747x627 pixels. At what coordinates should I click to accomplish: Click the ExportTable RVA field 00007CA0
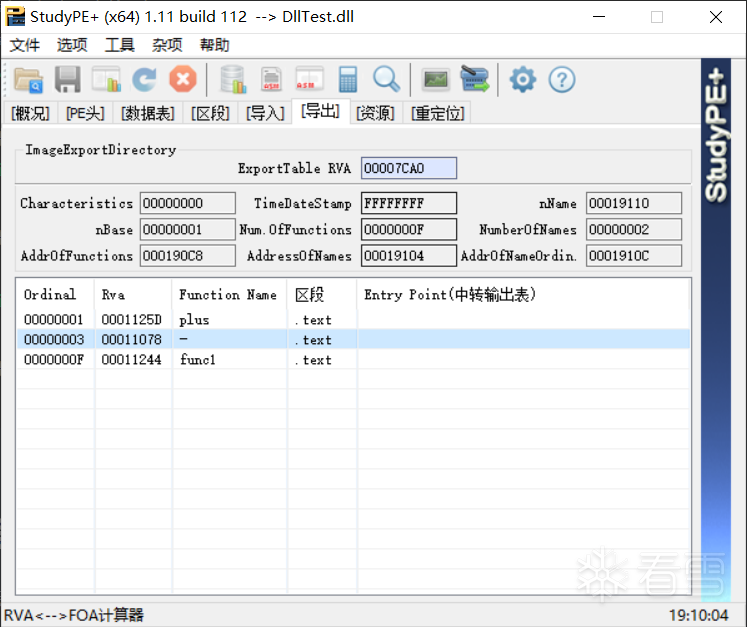point(409,168)
